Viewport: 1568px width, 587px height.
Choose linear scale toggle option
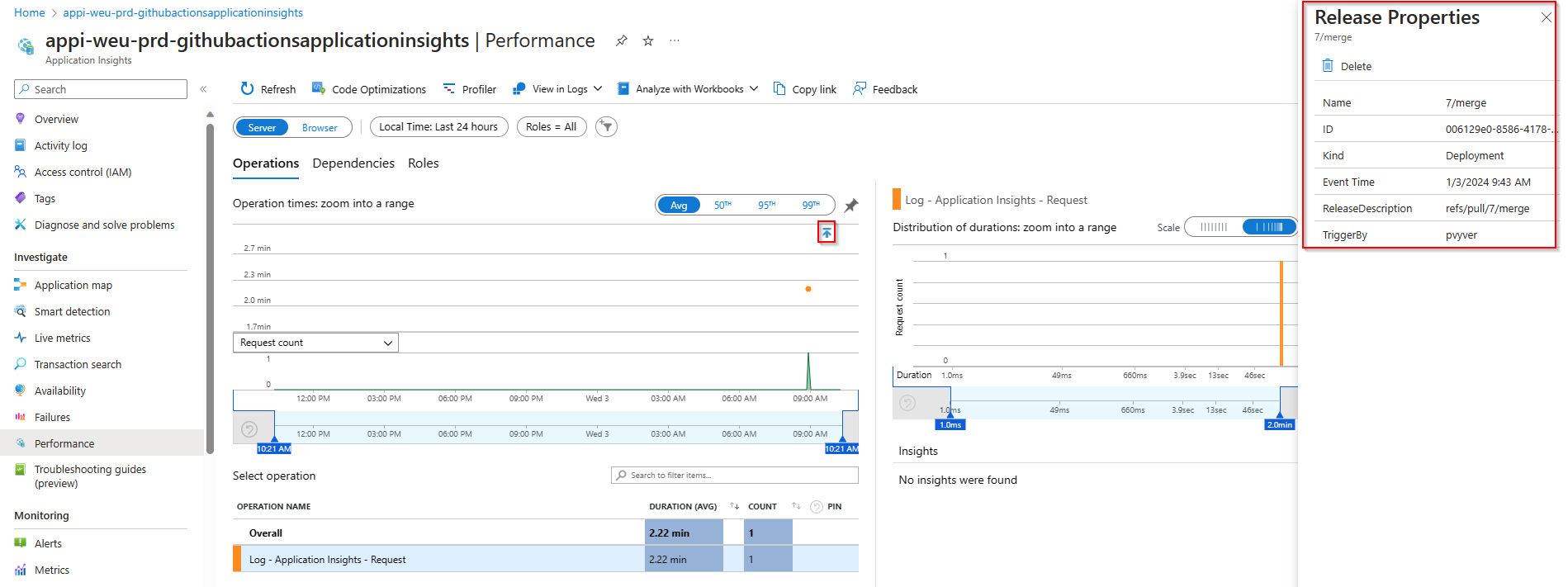tap(1214, 227)
